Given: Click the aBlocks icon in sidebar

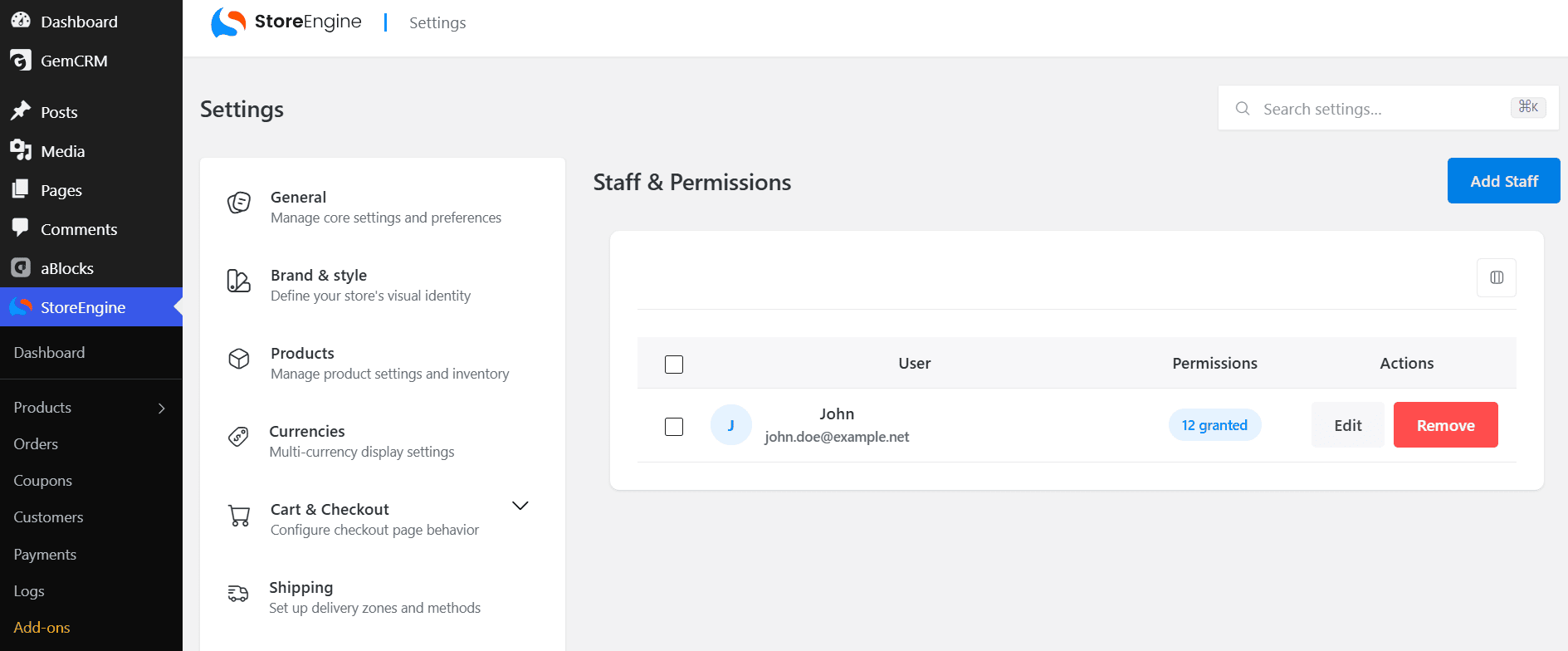Looking at the screenshot, I should point(21,267).
